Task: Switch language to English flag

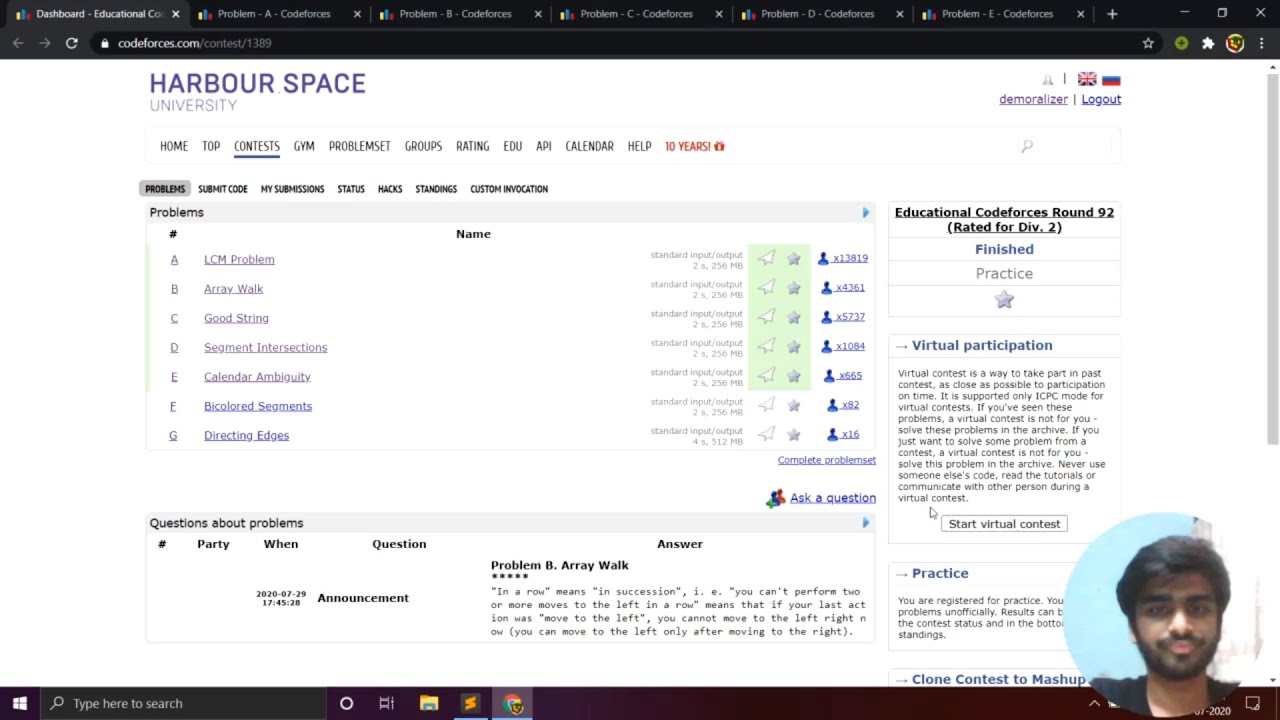Action: click(1087, 79)
